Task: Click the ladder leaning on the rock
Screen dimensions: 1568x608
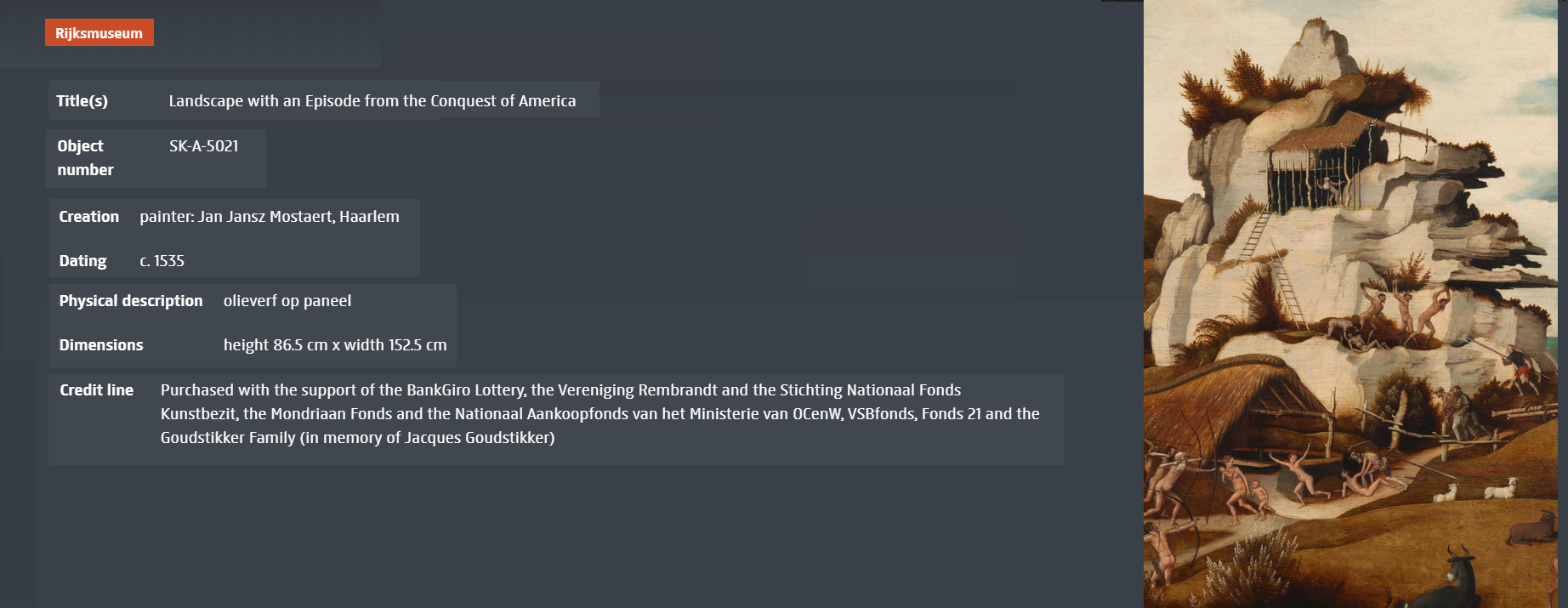Action: click(x=1288, y=285)
